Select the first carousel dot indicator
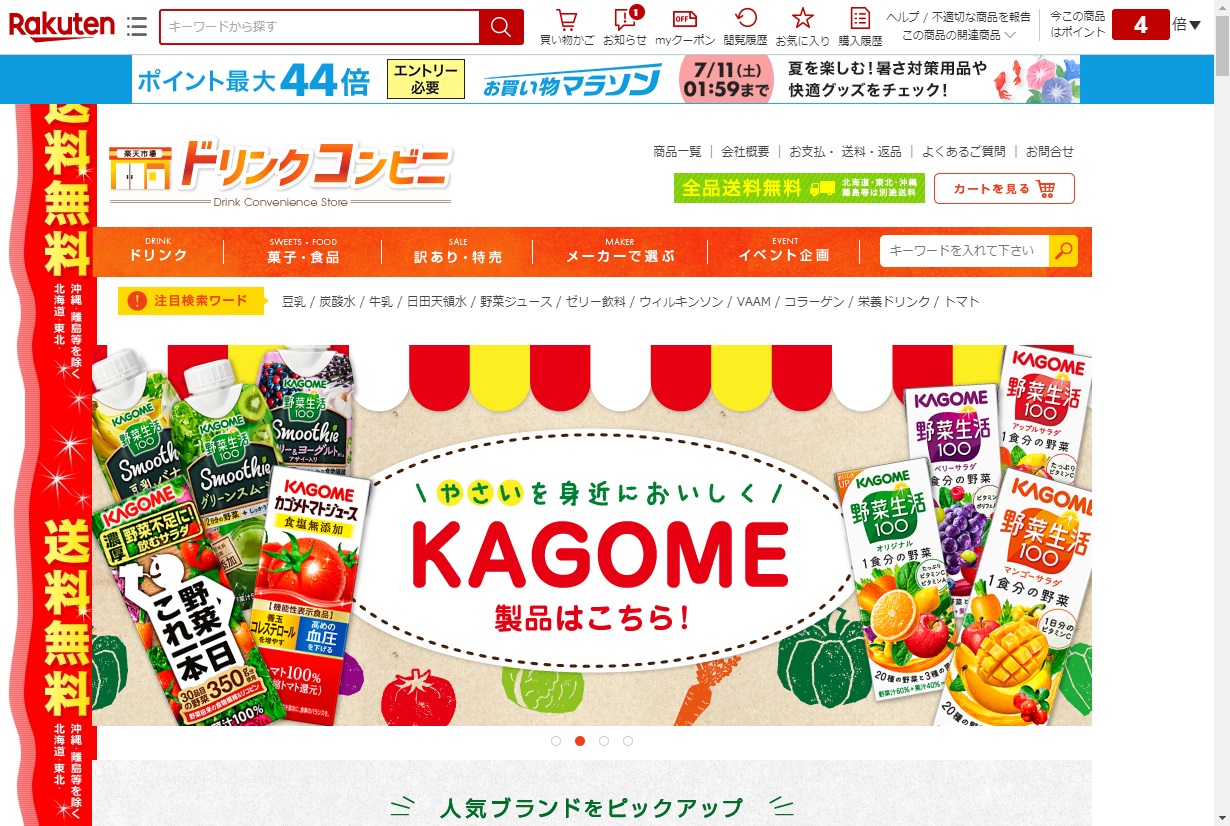Image resolution: width=1230 pixels, height=826 pixels. pyautogui.click(x=556, y=741)
